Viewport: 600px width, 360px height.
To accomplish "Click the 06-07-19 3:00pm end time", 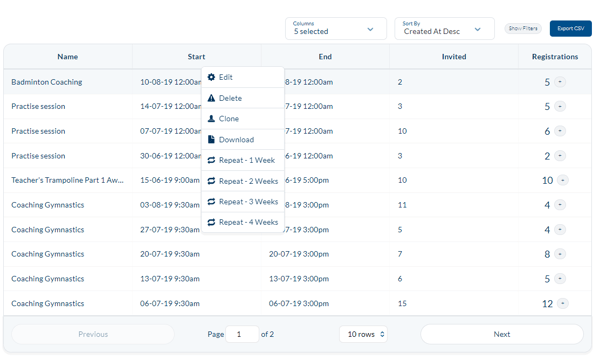I will click(299, 303).
